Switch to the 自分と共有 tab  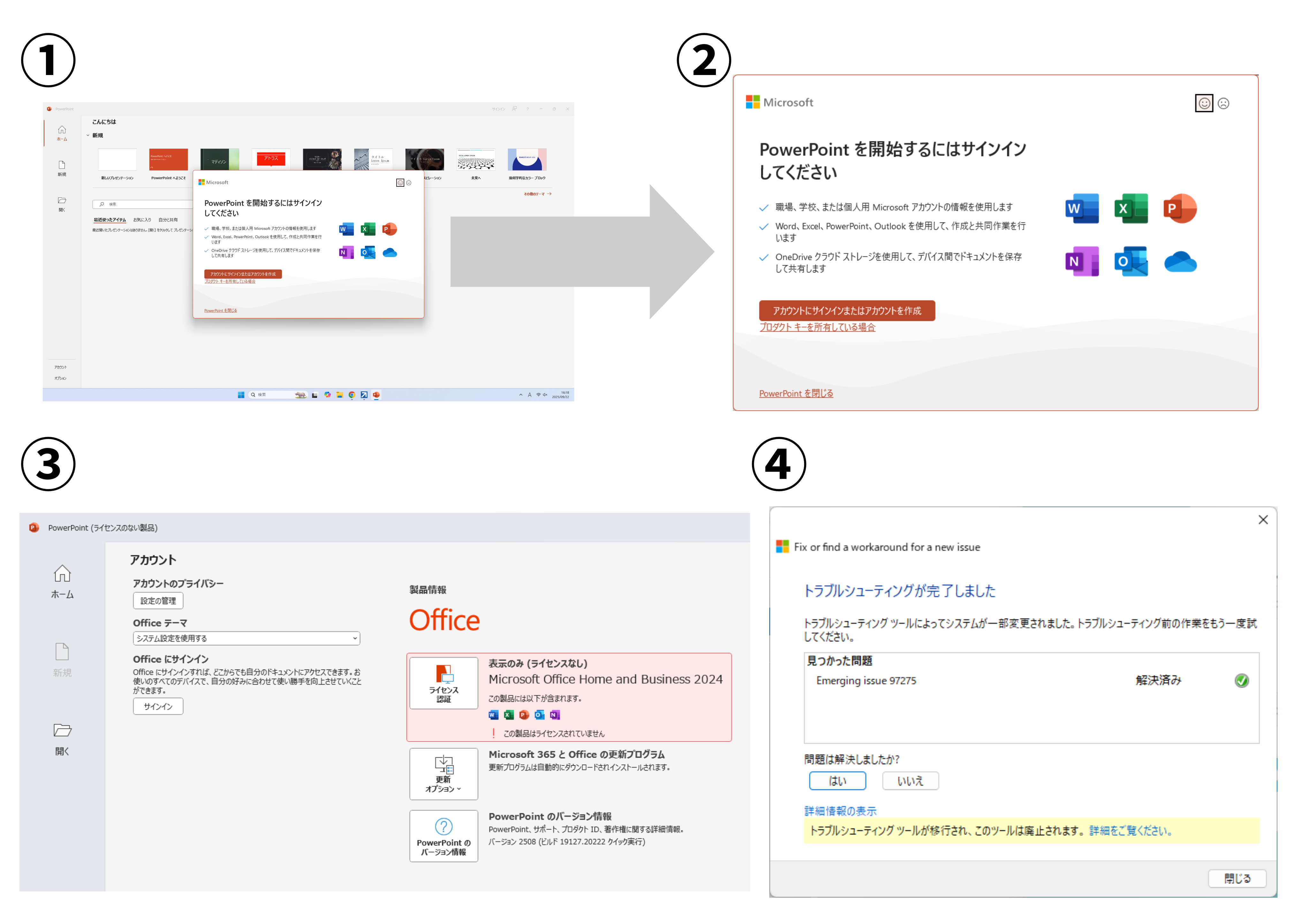coord(168,220)
